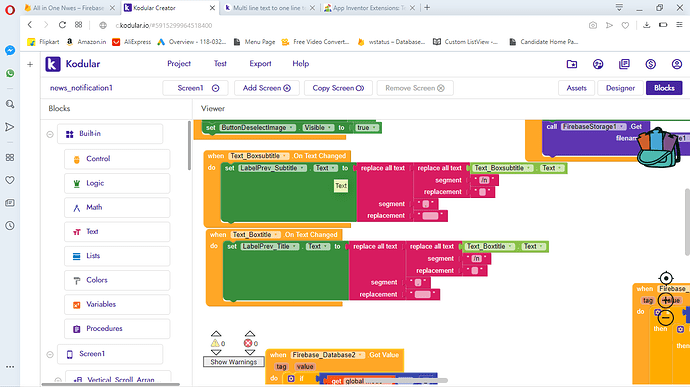Screen dimensions: 690x387
Task: Click the Add Screen button
Action: click(267, 88)
